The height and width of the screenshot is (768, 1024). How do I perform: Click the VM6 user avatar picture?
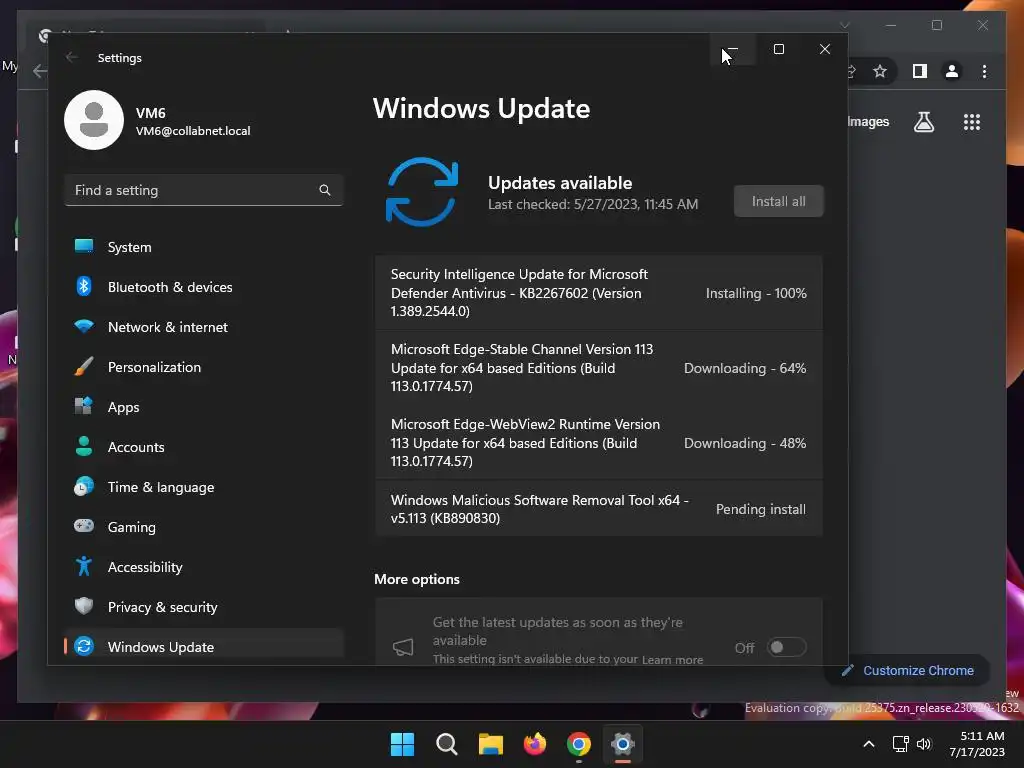(94, 120)
